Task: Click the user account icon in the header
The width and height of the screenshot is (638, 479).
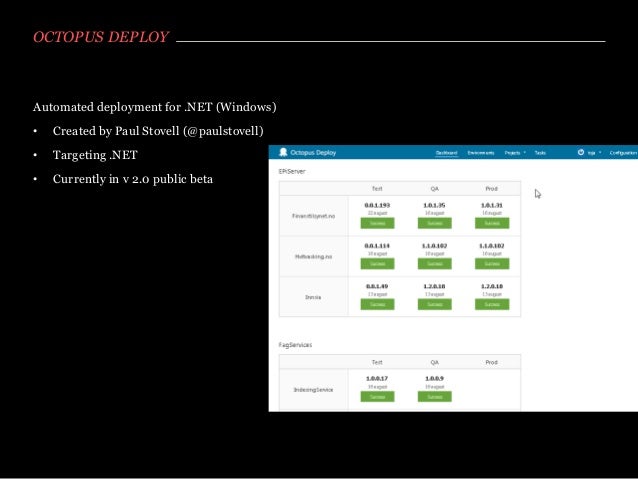Action: click(x=581, y=152)
